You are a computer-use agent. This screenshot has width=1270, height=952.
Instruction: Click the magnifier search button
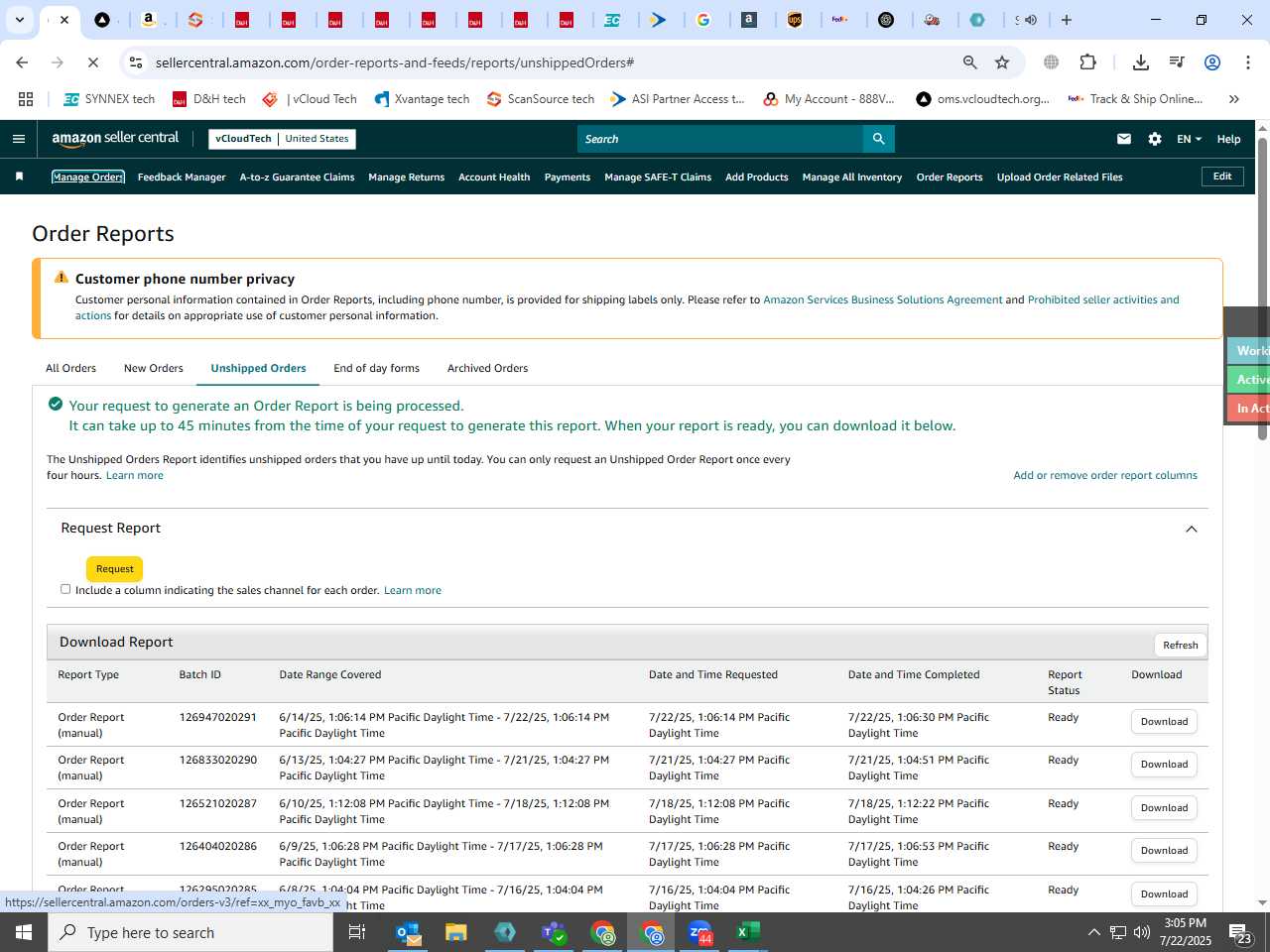point(878,139)
